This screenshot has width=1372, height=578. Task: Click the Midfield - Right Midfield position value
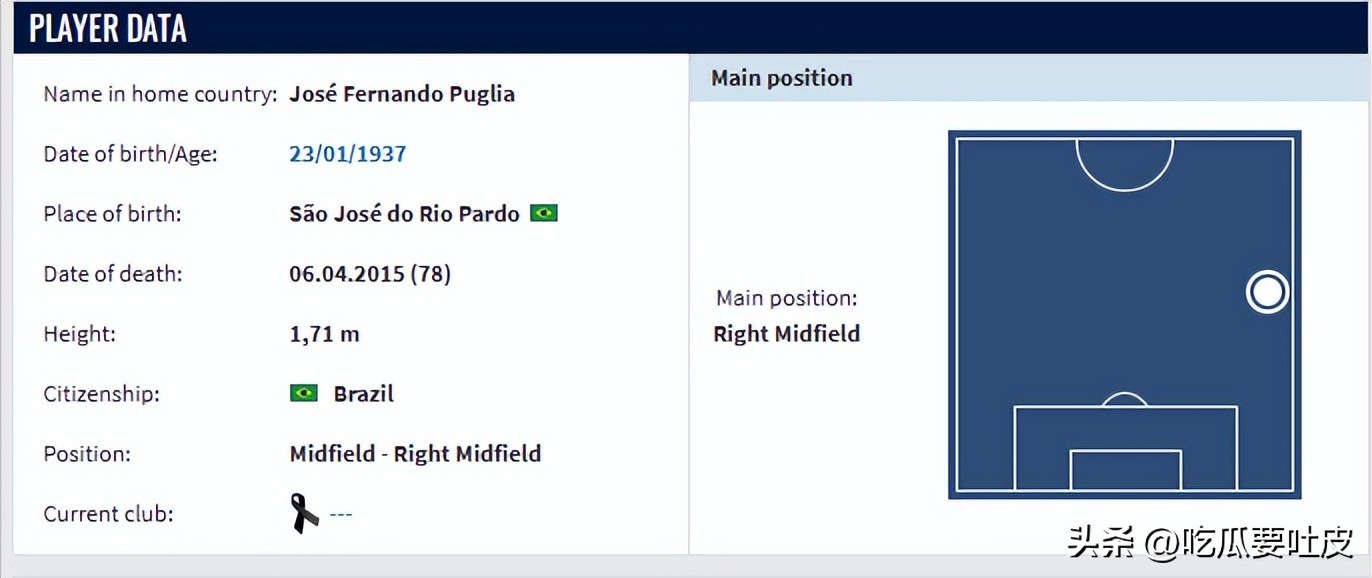[415, 454]
